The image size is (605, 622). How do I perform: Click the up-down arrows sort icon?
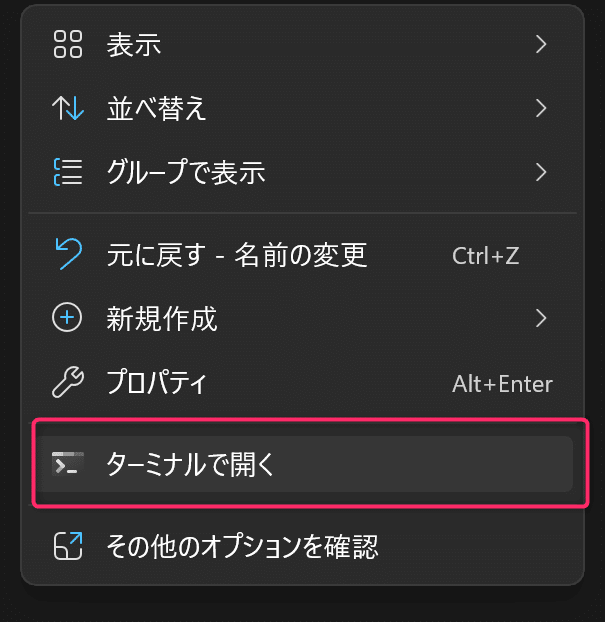68,108
